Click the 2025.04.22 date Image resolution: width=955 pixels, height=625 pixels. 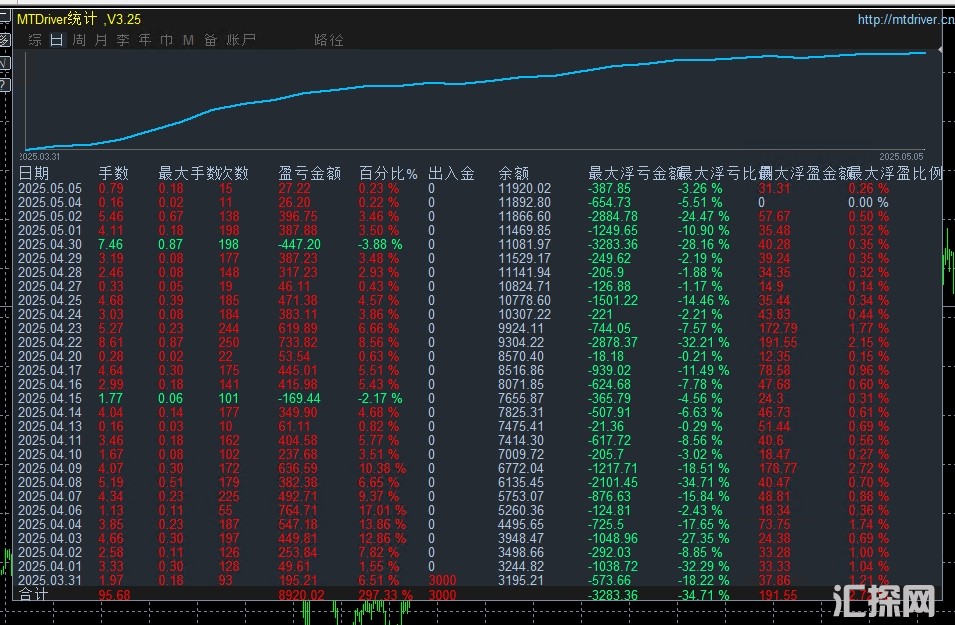50,342
